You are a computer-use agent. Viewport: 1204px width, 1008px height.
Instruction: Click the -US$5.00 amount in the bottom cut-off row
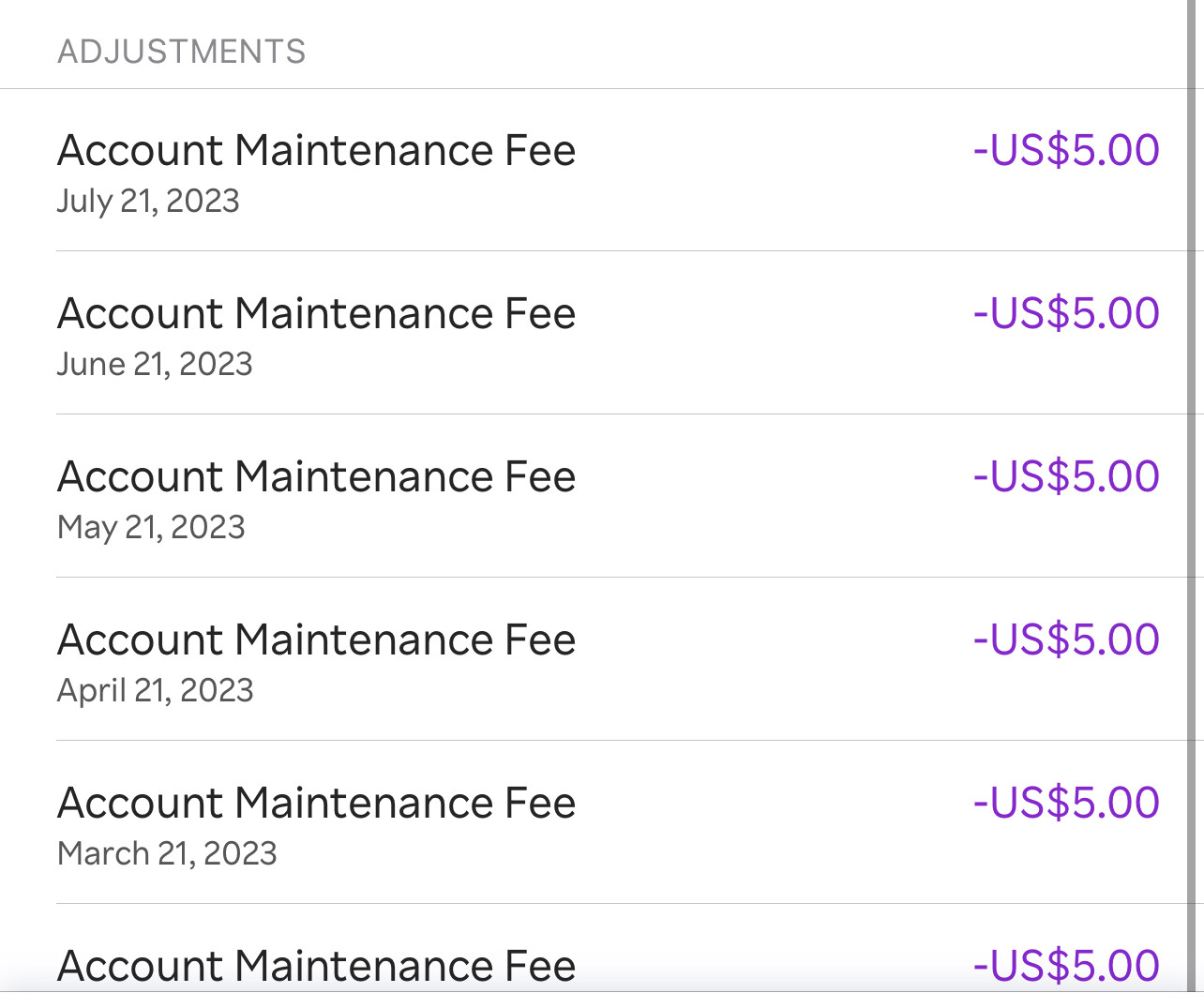click(1066, 967)
